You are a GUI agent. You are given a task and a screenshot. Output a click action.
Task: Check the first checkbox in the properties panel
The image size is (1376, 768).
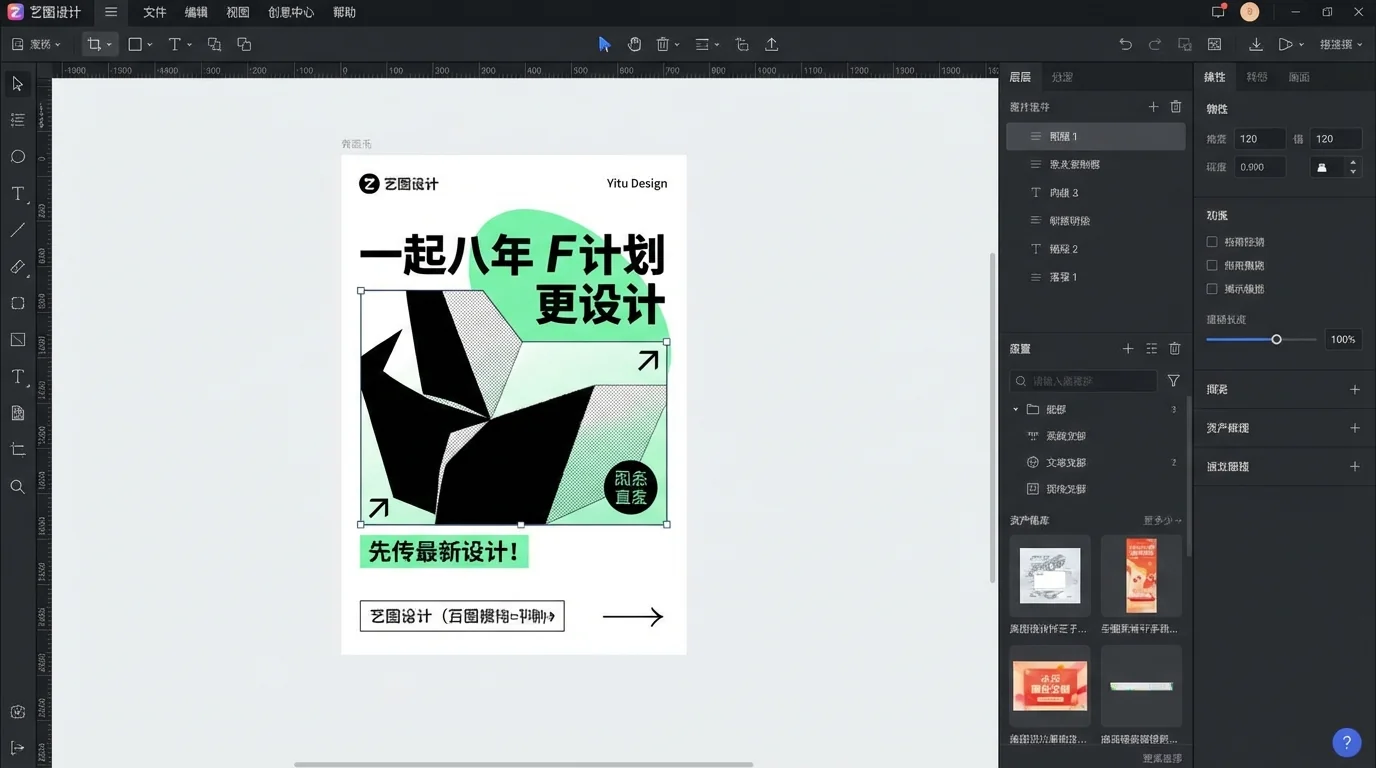point(1213,241)
